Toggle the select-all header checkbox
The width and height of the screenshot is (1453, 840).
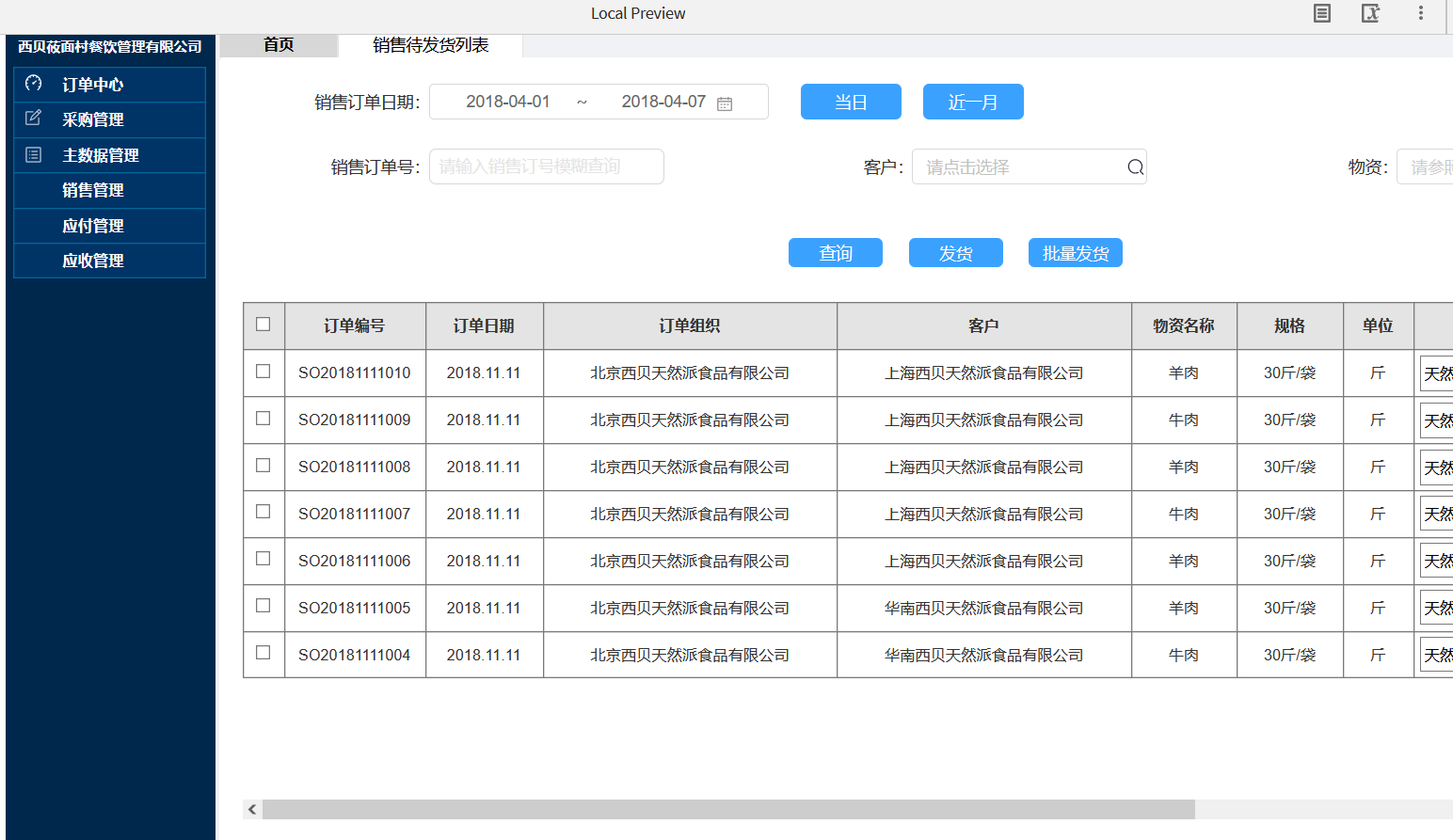tap(263, 325)
